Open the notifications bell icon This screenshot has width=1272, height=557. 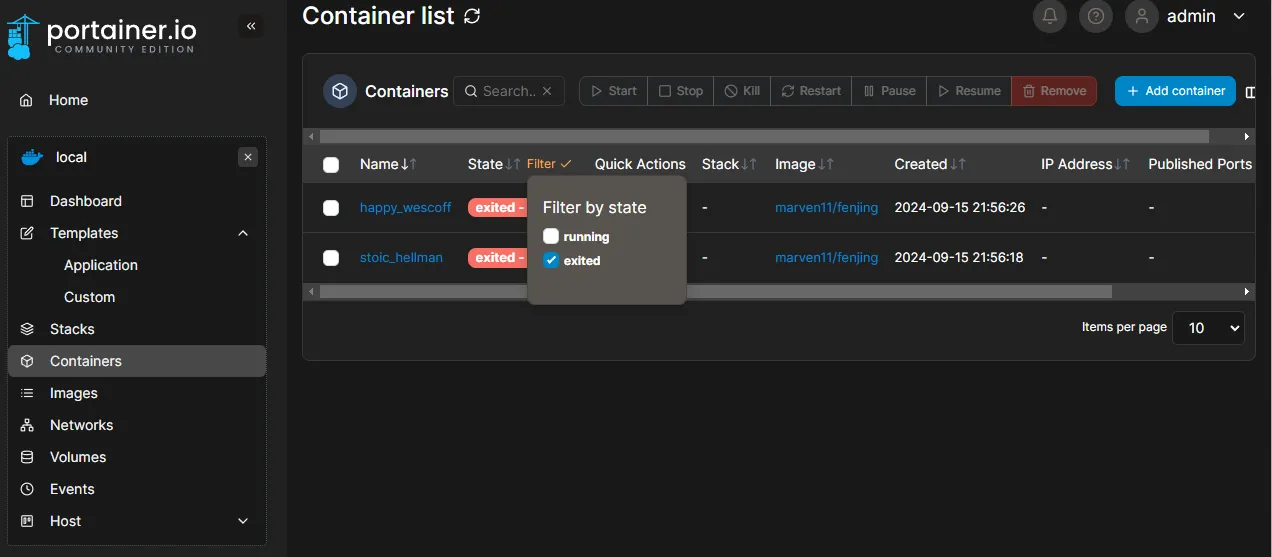click(1050, 16)
